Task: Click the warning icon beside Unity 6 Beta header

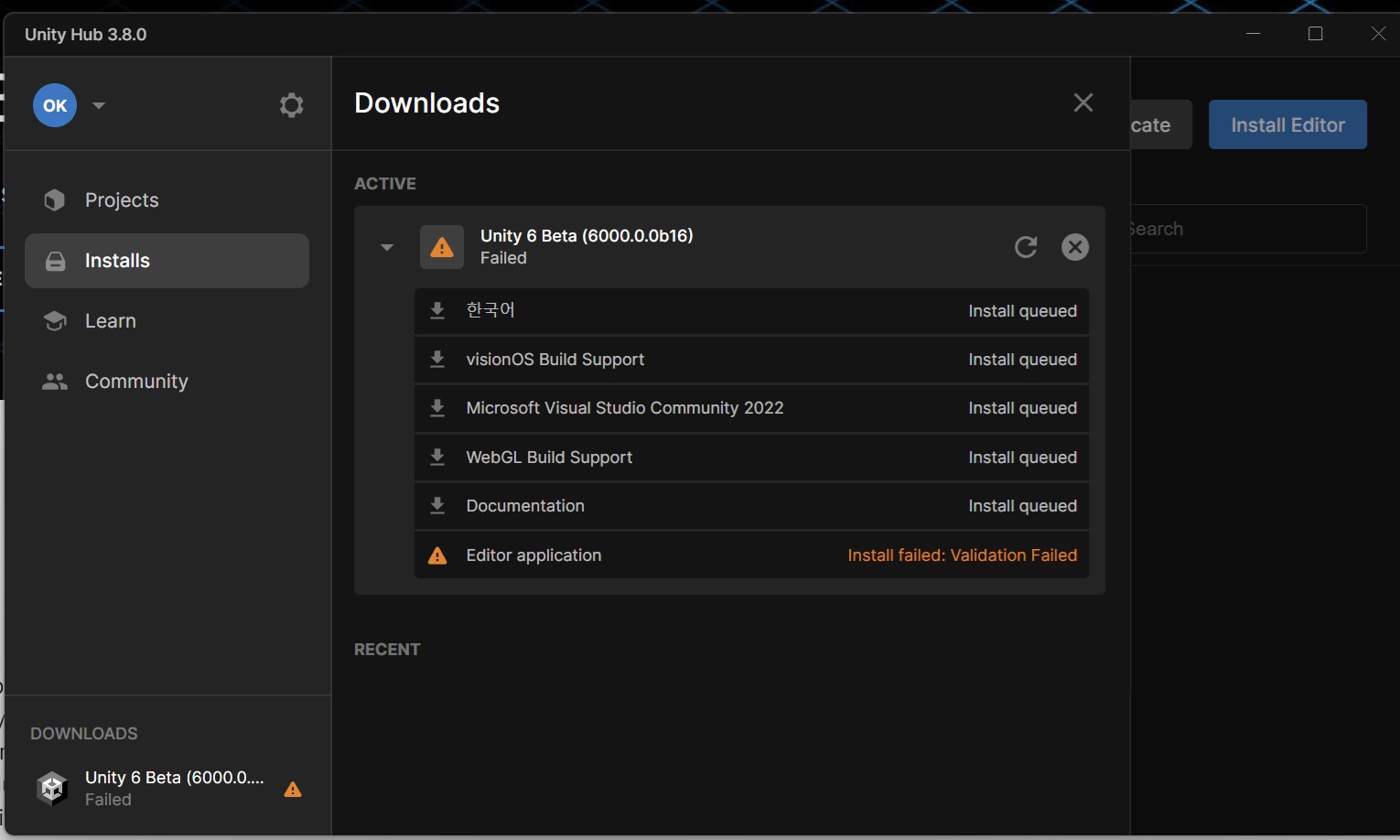Action: (442, 247)
